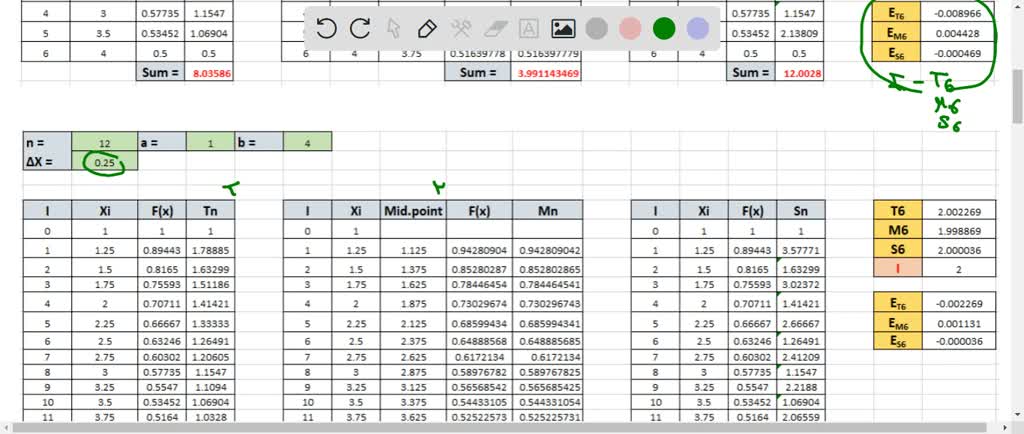Open the crossed tools icon
This screenshot has height=434, width=1024.
[x=461, y=29]
